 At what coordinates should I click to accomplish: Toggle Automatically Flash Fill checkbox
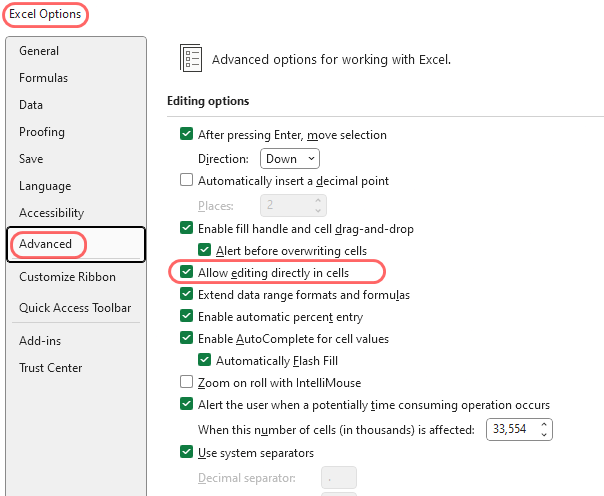[205, 360]
